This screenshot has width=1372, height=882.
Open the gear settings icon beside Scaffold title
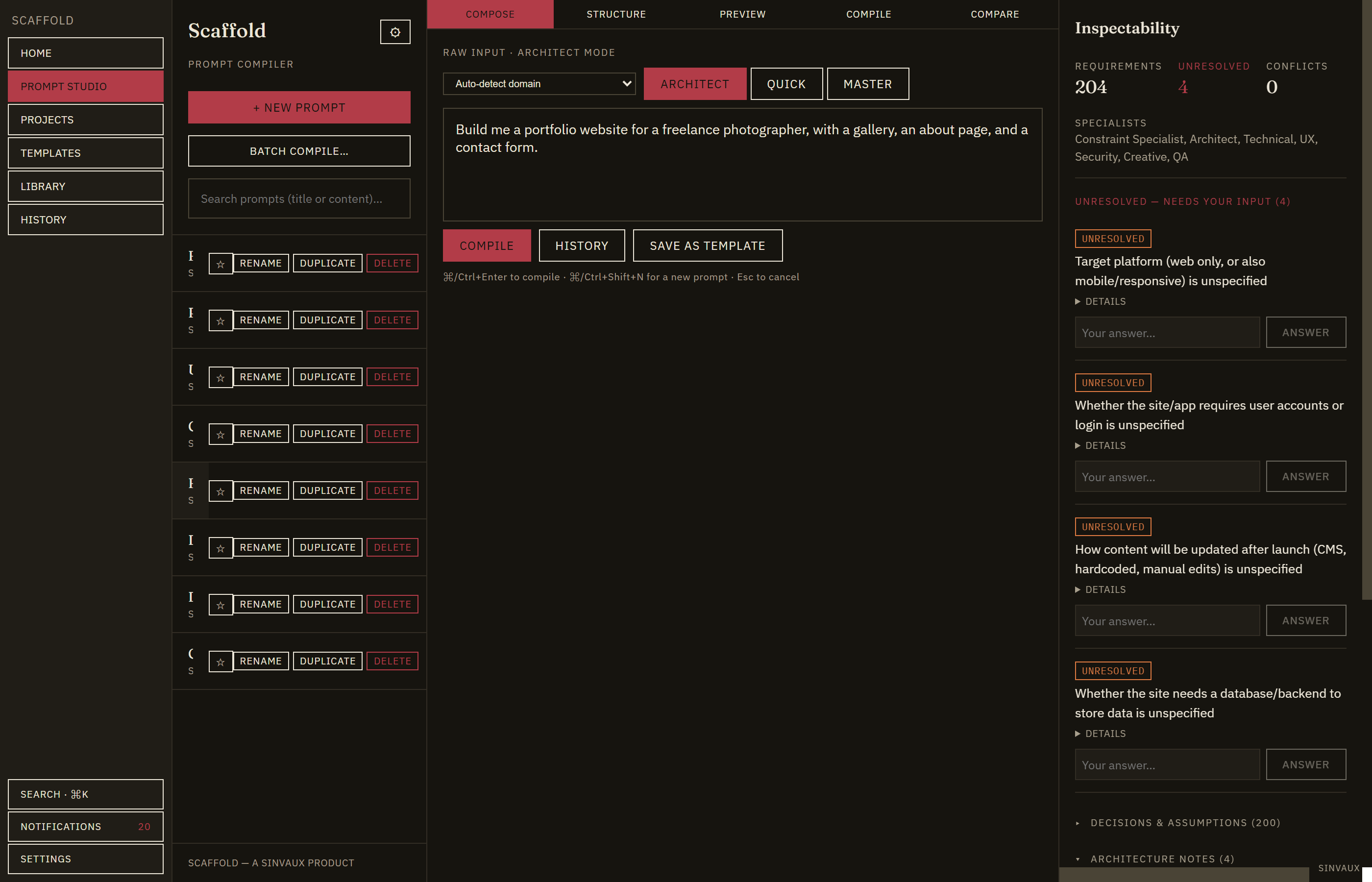pos(395,32)
